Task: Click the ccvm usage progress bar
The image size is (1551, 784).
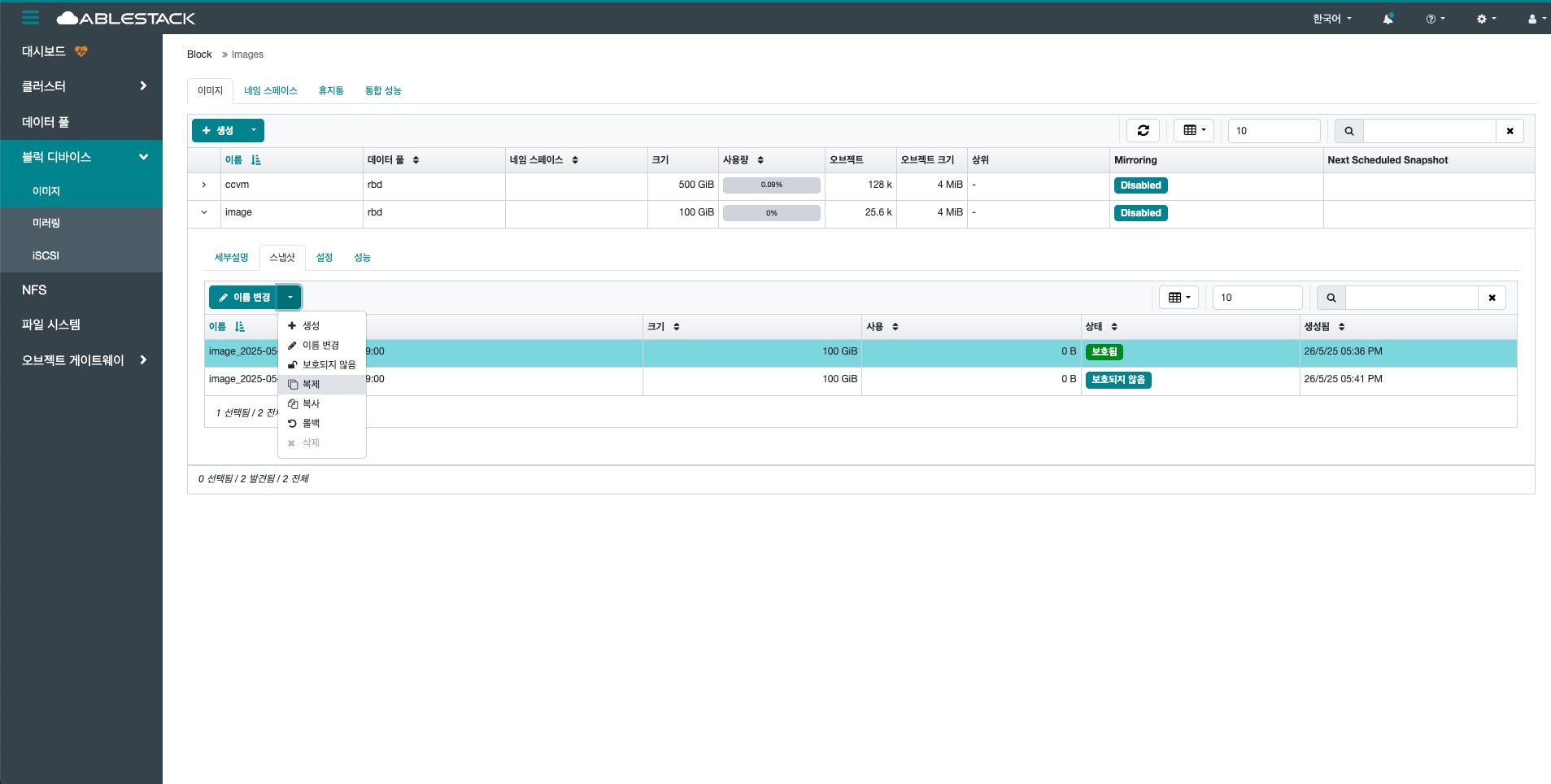Action: tap(770, 185)
